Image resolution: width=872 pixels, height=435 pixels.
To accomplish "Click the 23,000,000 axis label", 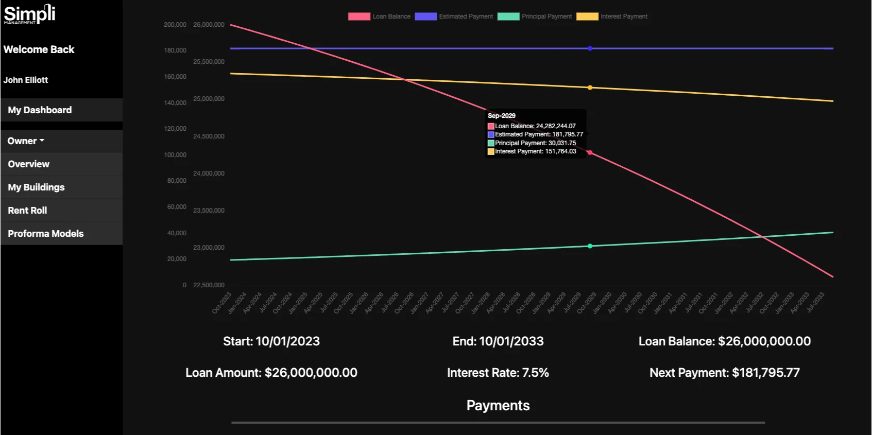I will pyautogui.click(x=209, y=248).
